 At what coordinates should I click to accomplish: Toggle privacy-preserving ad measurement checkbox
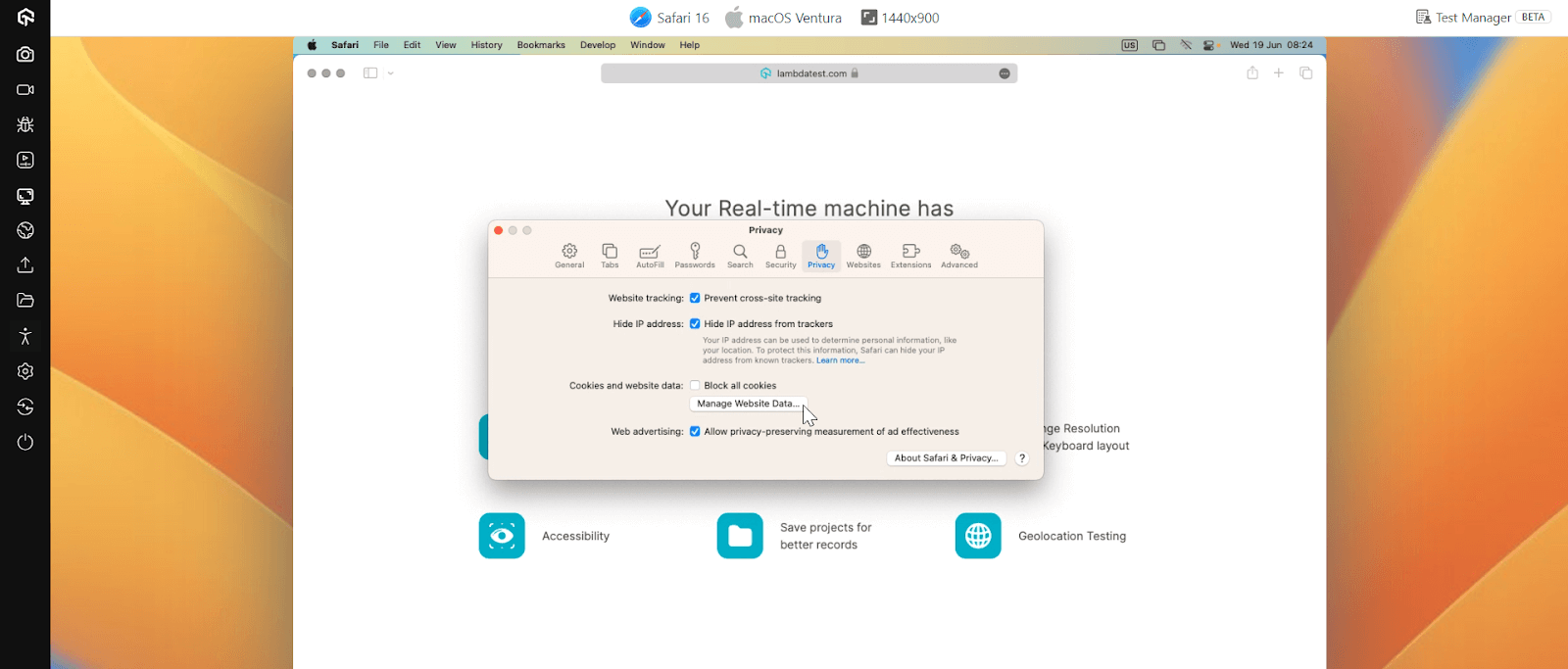click(695, 431)
